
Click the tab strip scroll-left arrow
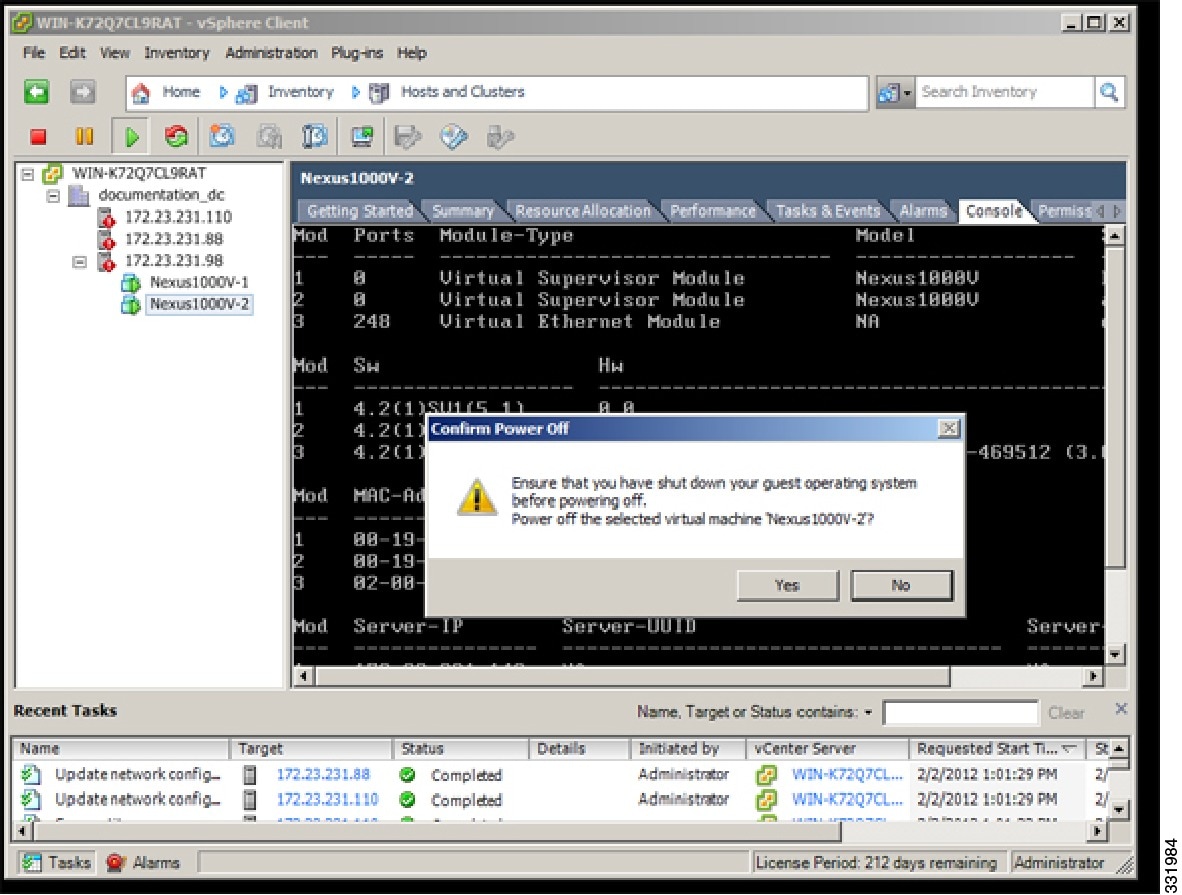point(1100,211)
